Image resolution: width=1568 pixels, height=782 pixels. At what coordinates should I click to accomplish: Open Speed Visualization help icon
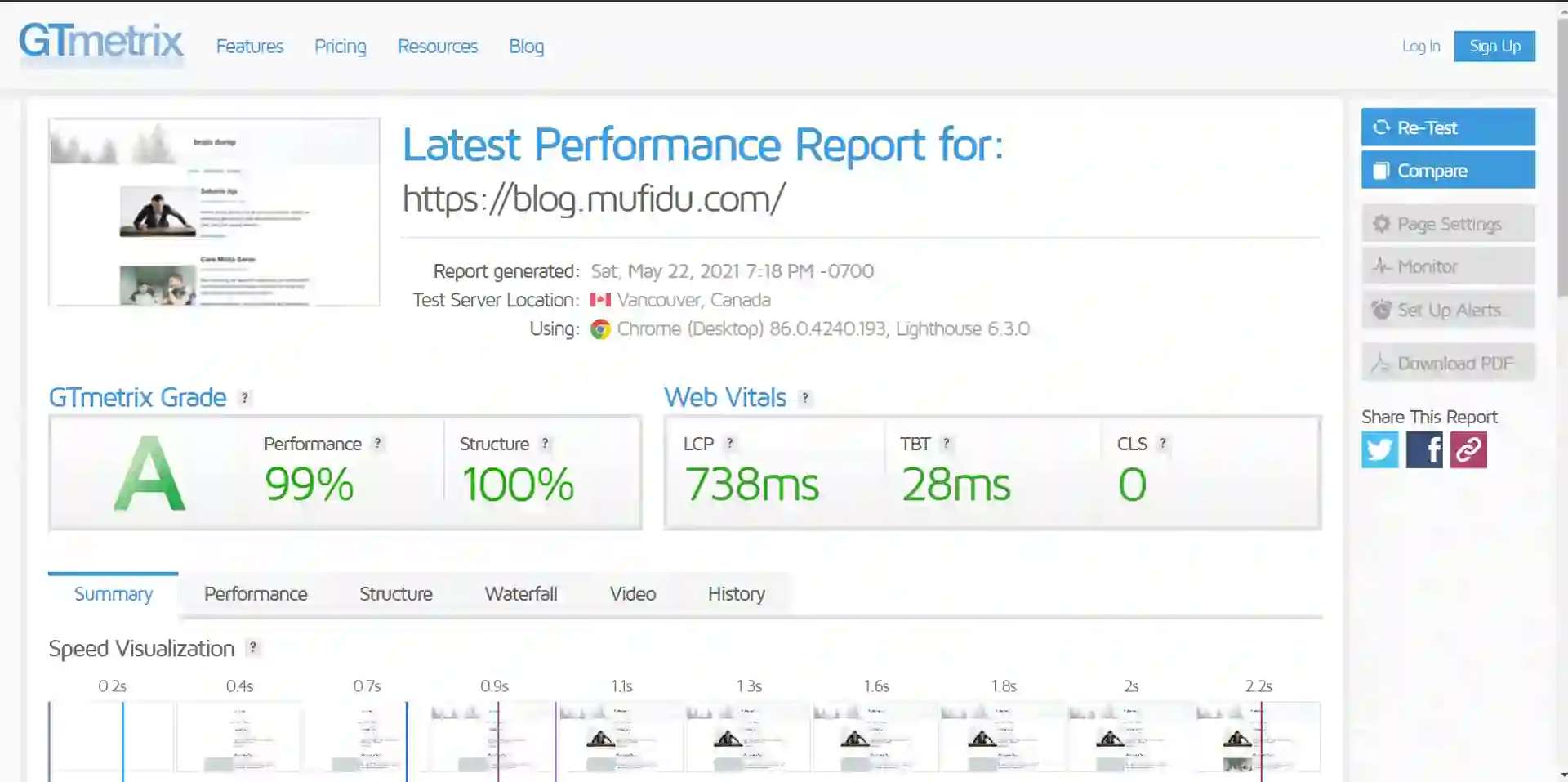coord(253,647)
